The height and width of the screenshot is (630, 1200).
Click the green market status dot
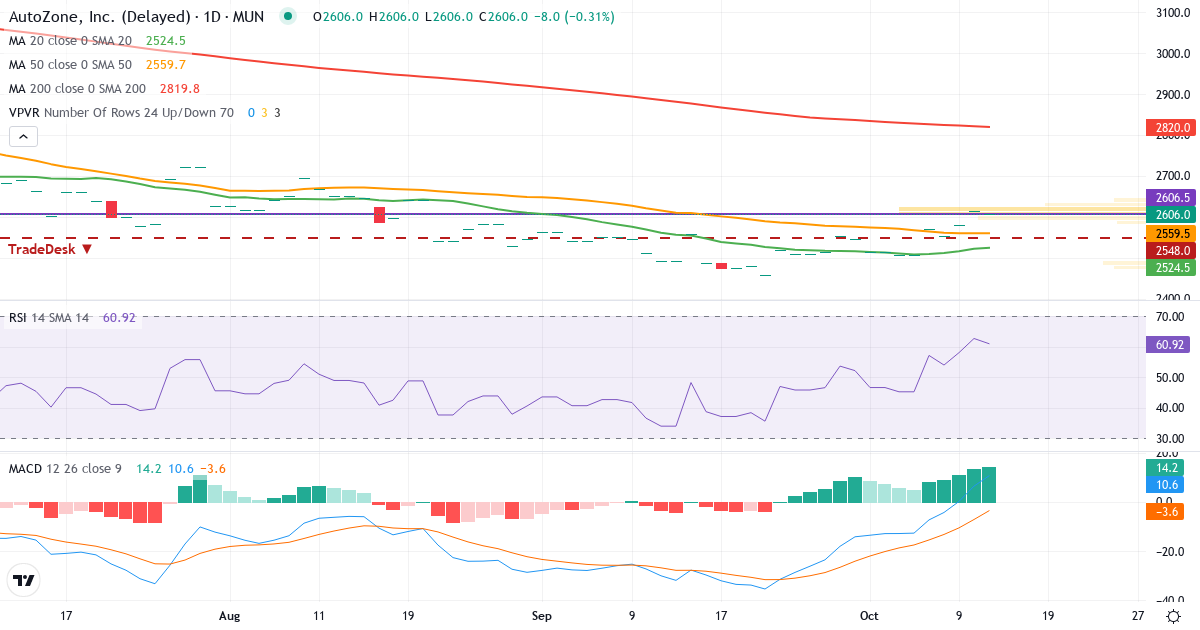(288, 17)
